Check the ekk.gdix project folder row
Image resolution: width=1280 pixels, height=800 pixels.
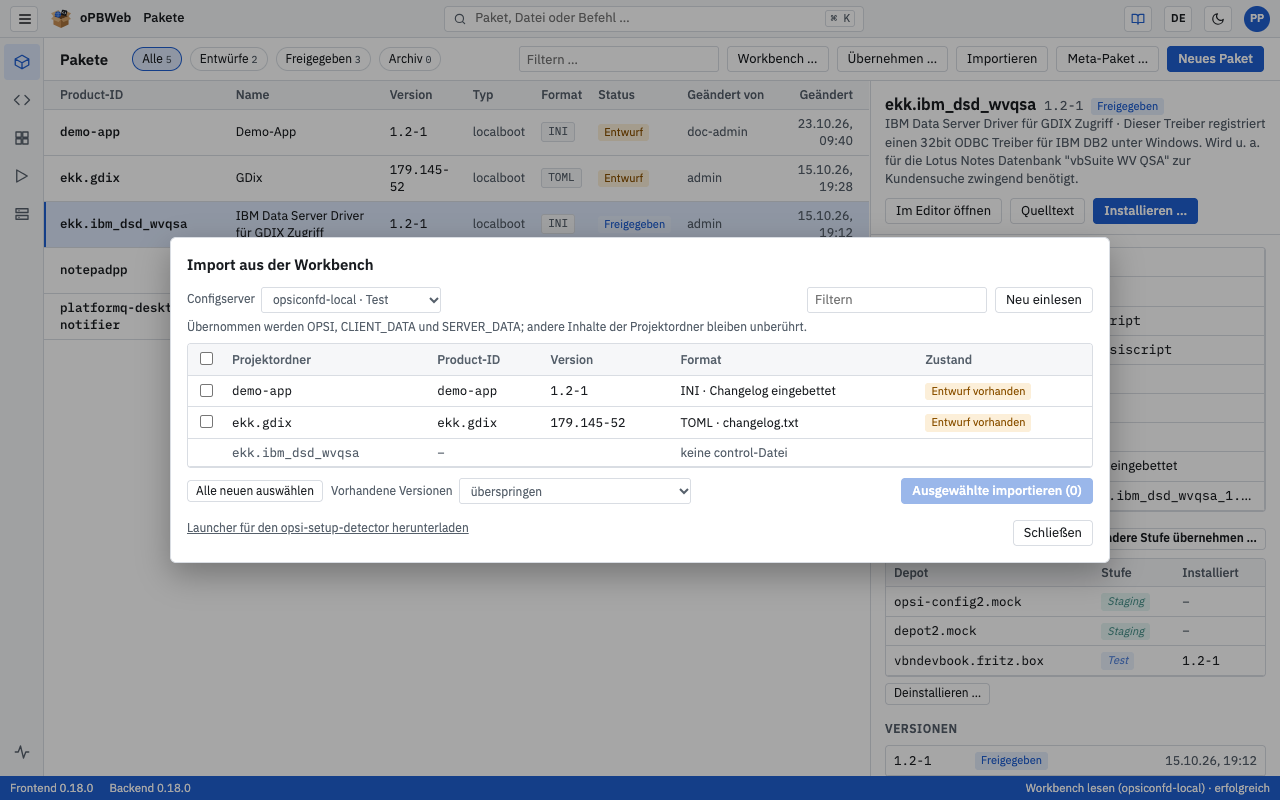tap(207, 421)
